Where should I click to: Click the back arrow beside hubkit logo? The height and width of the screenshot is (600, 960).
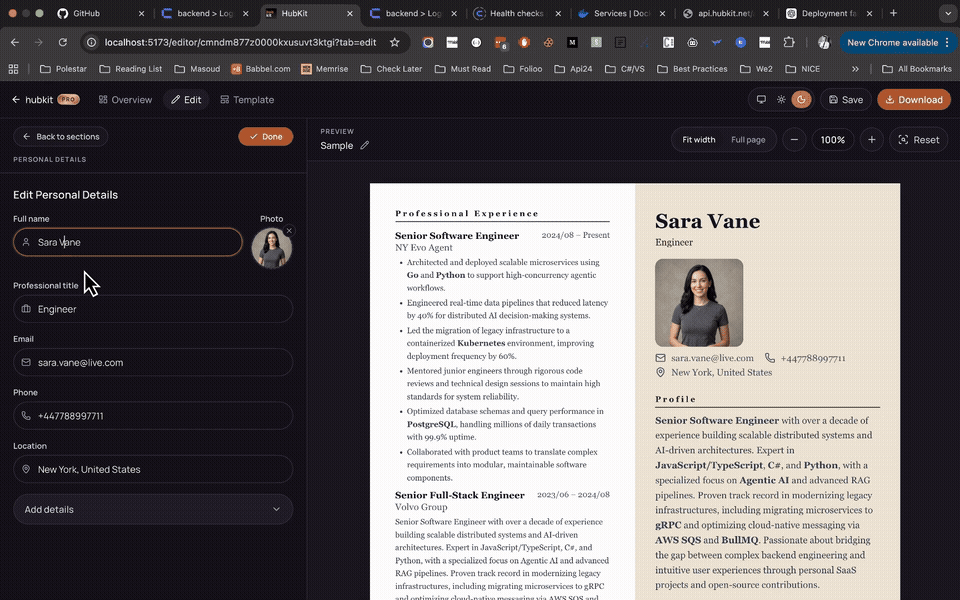(16, 100)
